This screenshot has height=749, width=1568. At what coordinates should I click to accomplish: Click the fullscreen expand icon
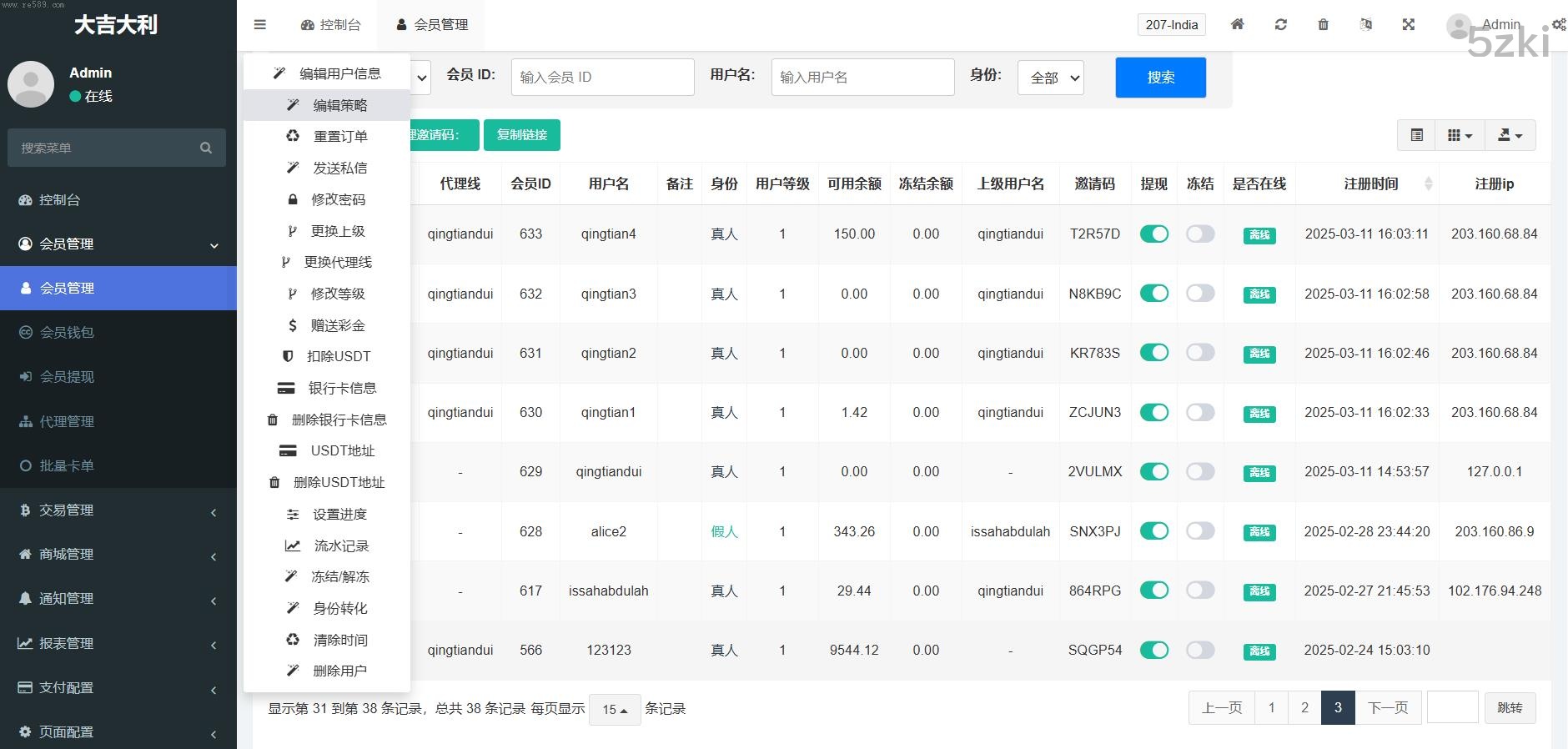pyautogui.click(x=1409, y=25)
